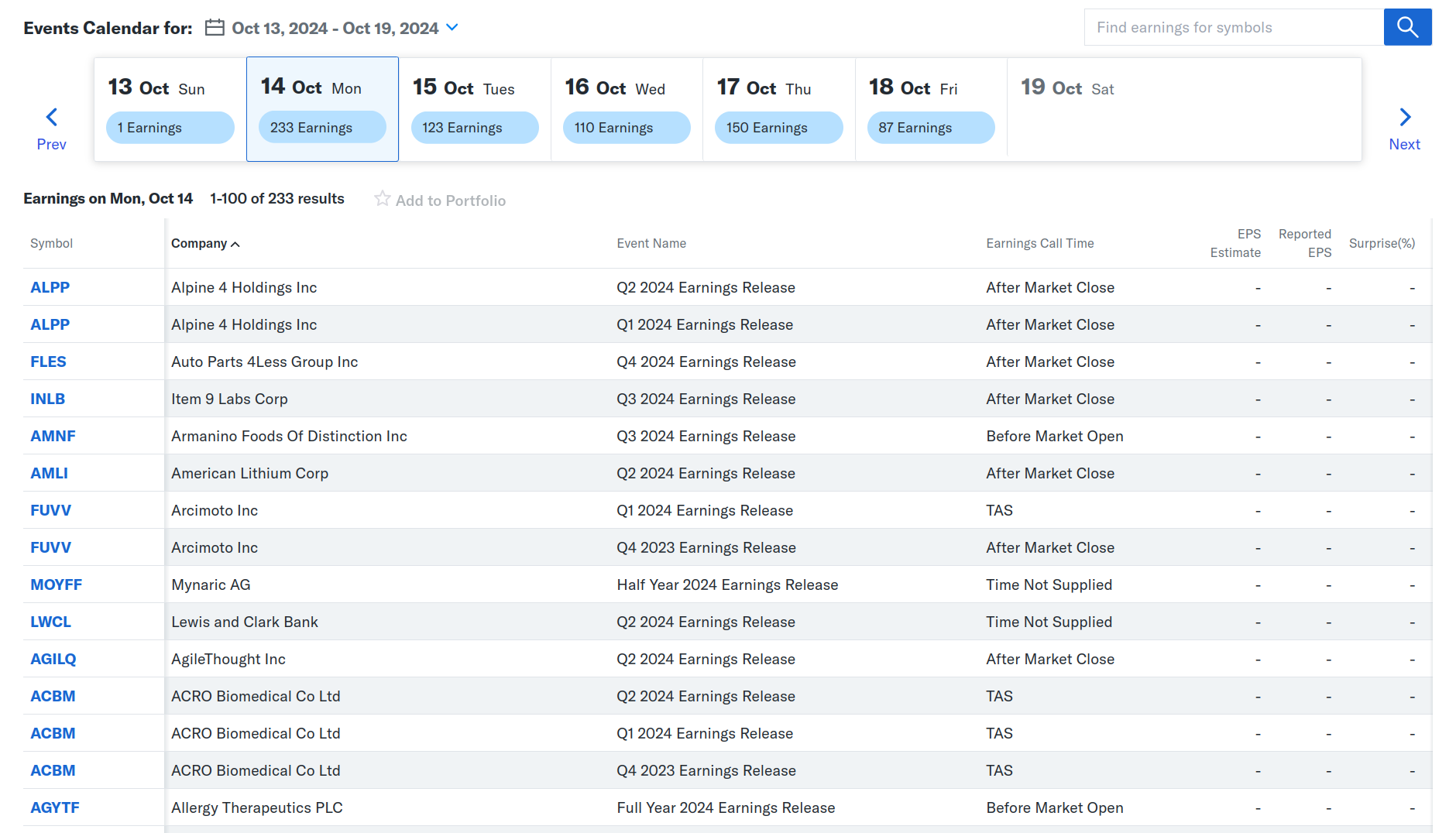
Task: Select the 17 Oct Thu tab
Action: 778,89
